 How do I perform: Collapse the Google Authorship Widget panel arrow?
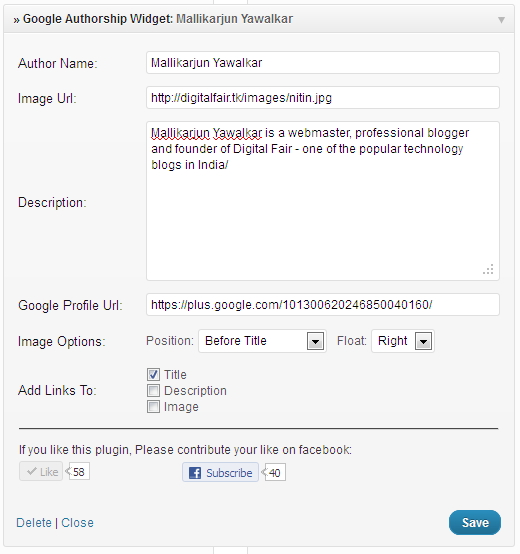point(501,20)
